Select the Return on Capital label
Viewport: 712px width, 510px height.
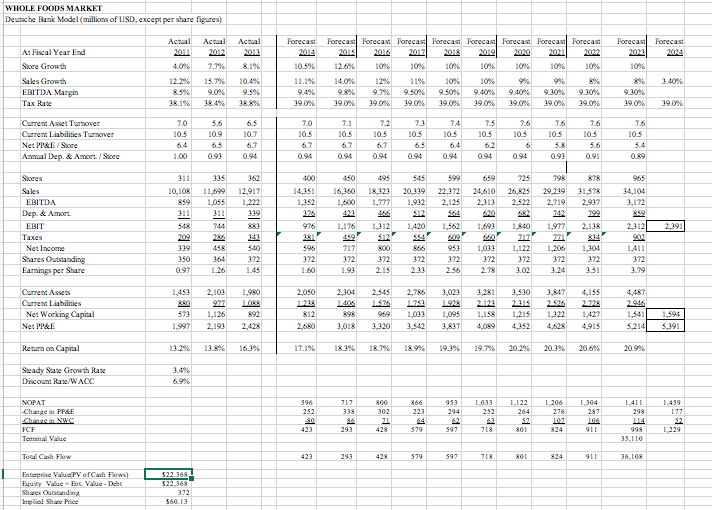50,348
